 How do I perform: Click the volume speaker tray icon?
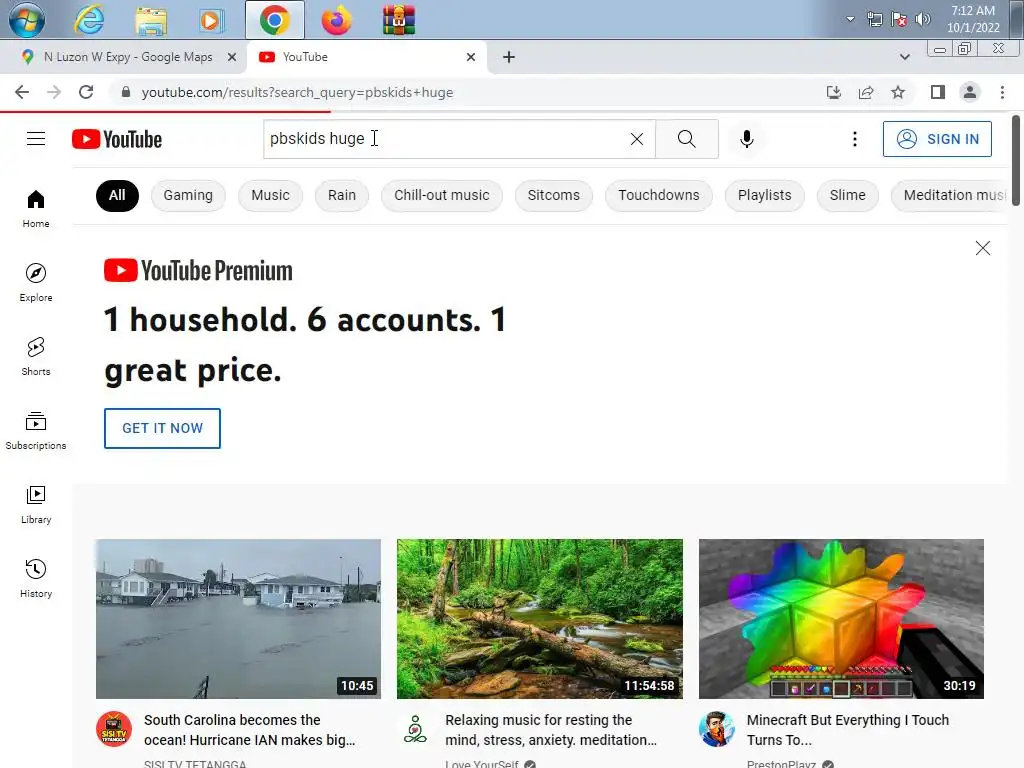pos(923,20)
